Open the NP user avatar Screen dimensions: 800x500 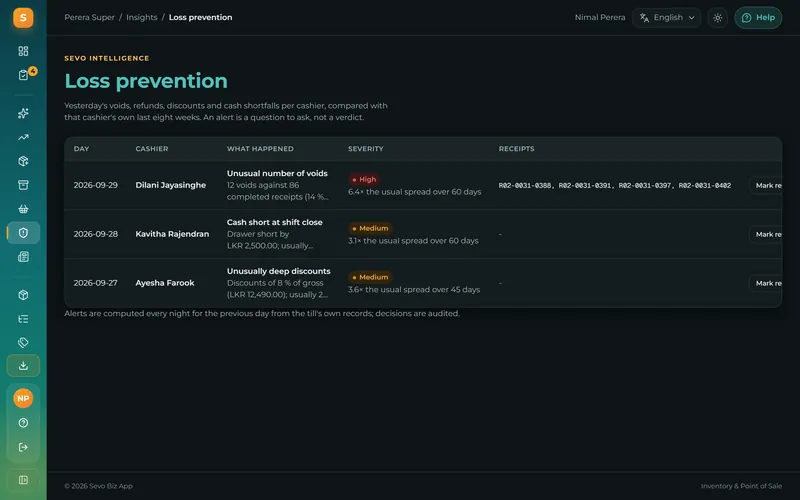click(23, 398)
